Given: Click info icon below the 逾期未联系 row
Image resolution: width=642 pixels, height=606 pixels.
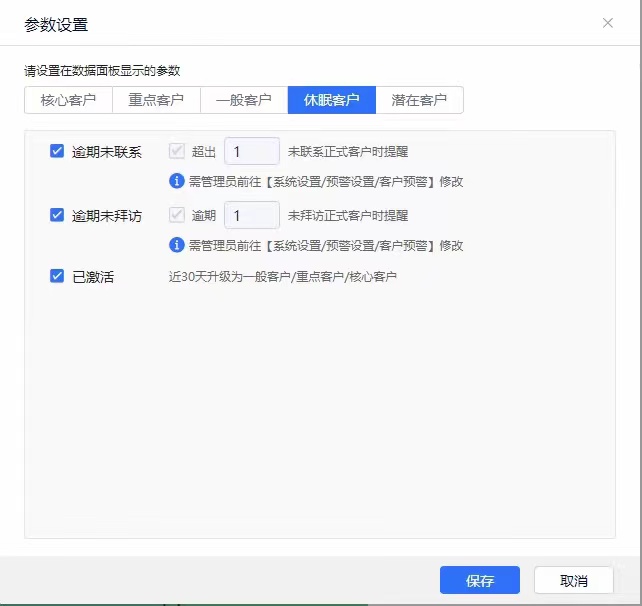Looking at the screenshot, I should pyautogui.click(x=177, y=181).
